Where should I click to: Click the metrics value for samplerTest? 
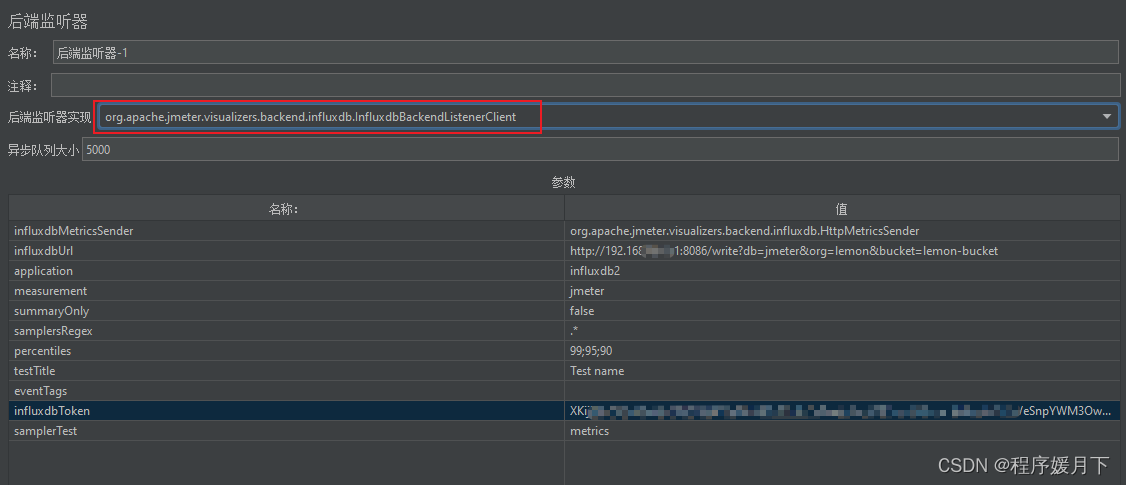[842, 431]
